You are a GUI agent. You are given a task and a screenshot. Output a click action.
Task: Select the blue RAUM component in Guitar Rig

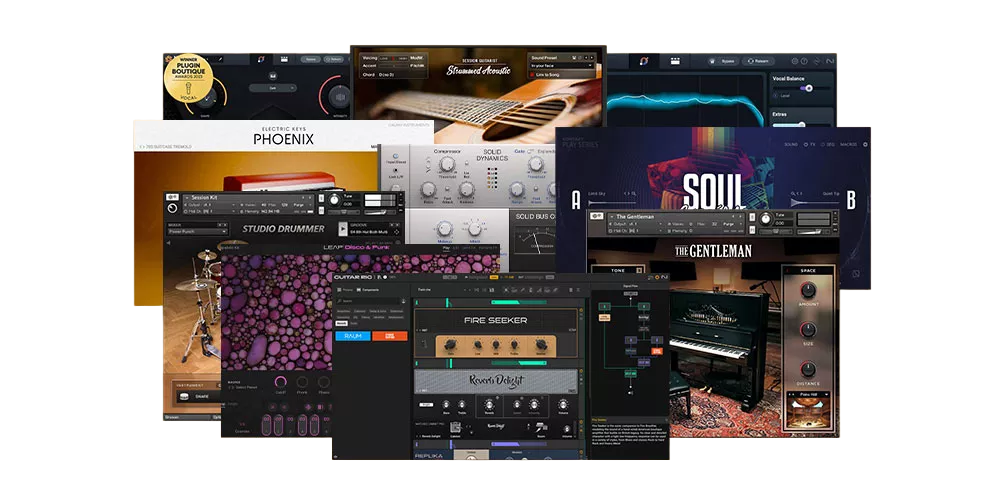pyautogui.click(x=353, y=336)
